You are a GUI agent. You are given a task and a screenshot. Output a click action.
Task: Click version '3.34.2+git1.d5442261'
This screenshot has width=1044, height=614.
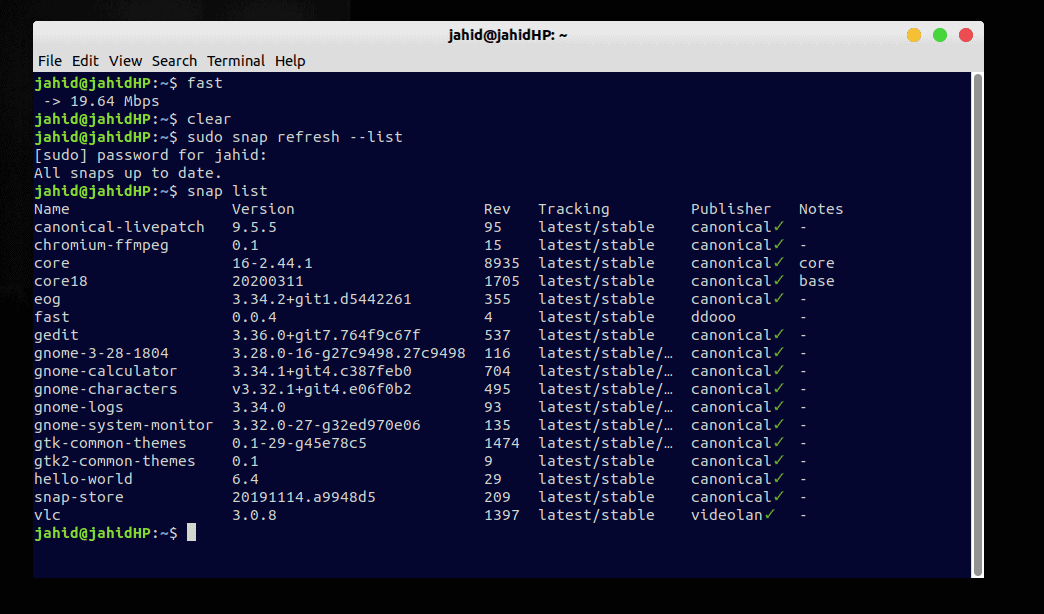point(322,299)
